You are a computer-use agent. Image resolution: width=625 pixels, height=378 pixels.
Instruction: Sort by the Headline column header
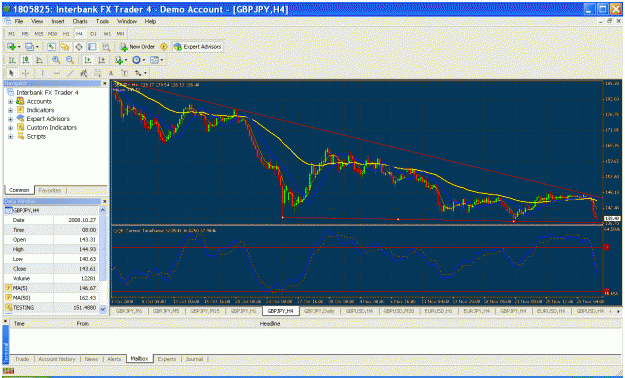tap(270, 324)
